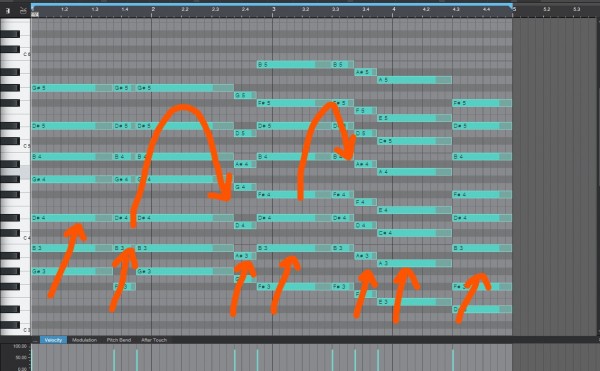This screenshot has width=600, height=371.
Task: Open the automation lane add/remove button
Action: (35, 340)
